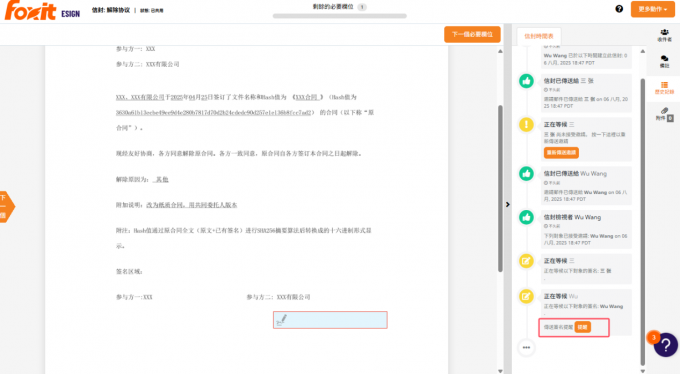Image resolution: width=680 pixels, height=374 pixels.
Task: Click the remaining required fields count badge
Action: [362, 7]
